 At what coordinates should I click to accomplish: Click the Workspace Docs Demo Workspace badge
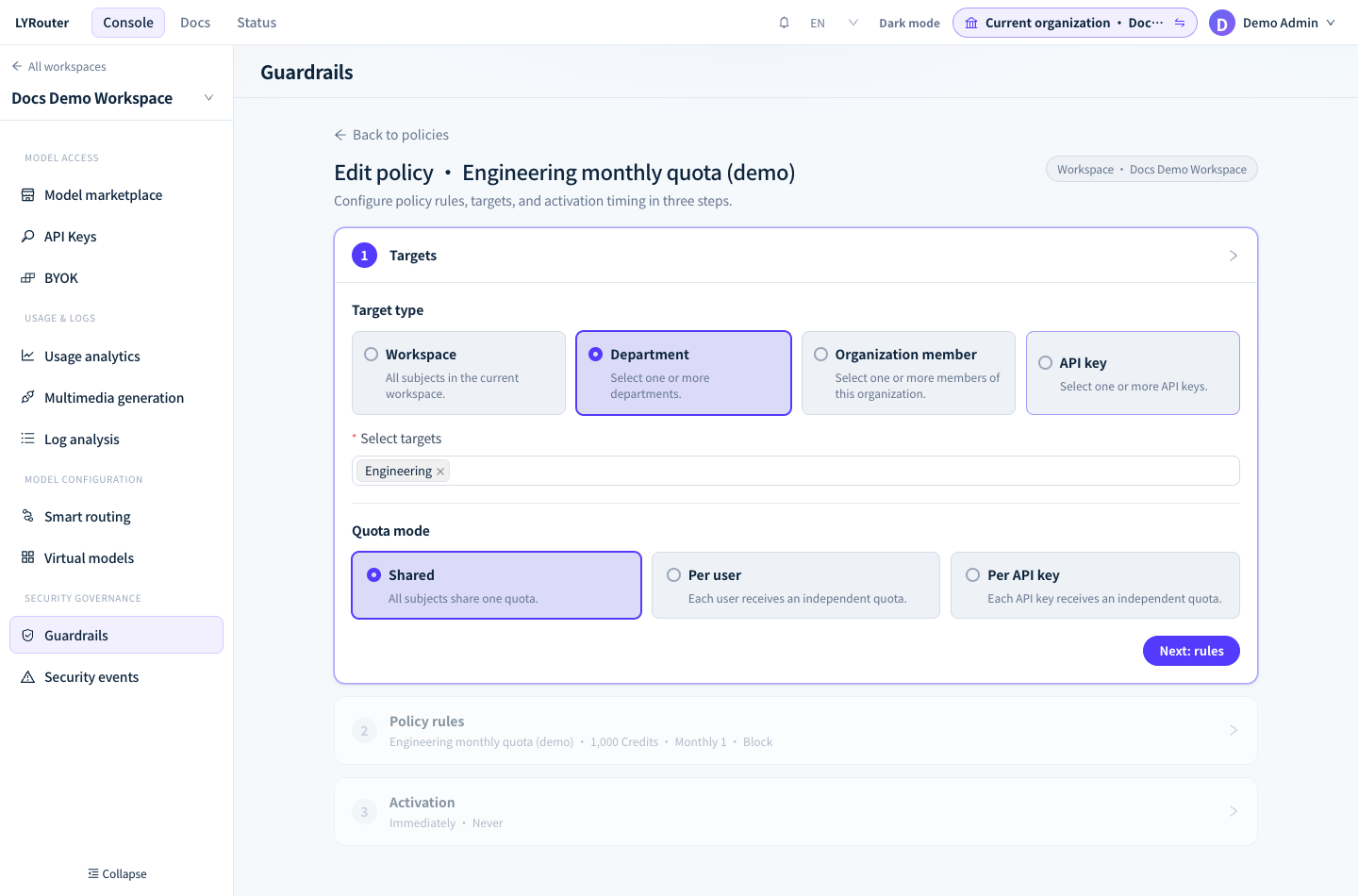coord(1151,169)
